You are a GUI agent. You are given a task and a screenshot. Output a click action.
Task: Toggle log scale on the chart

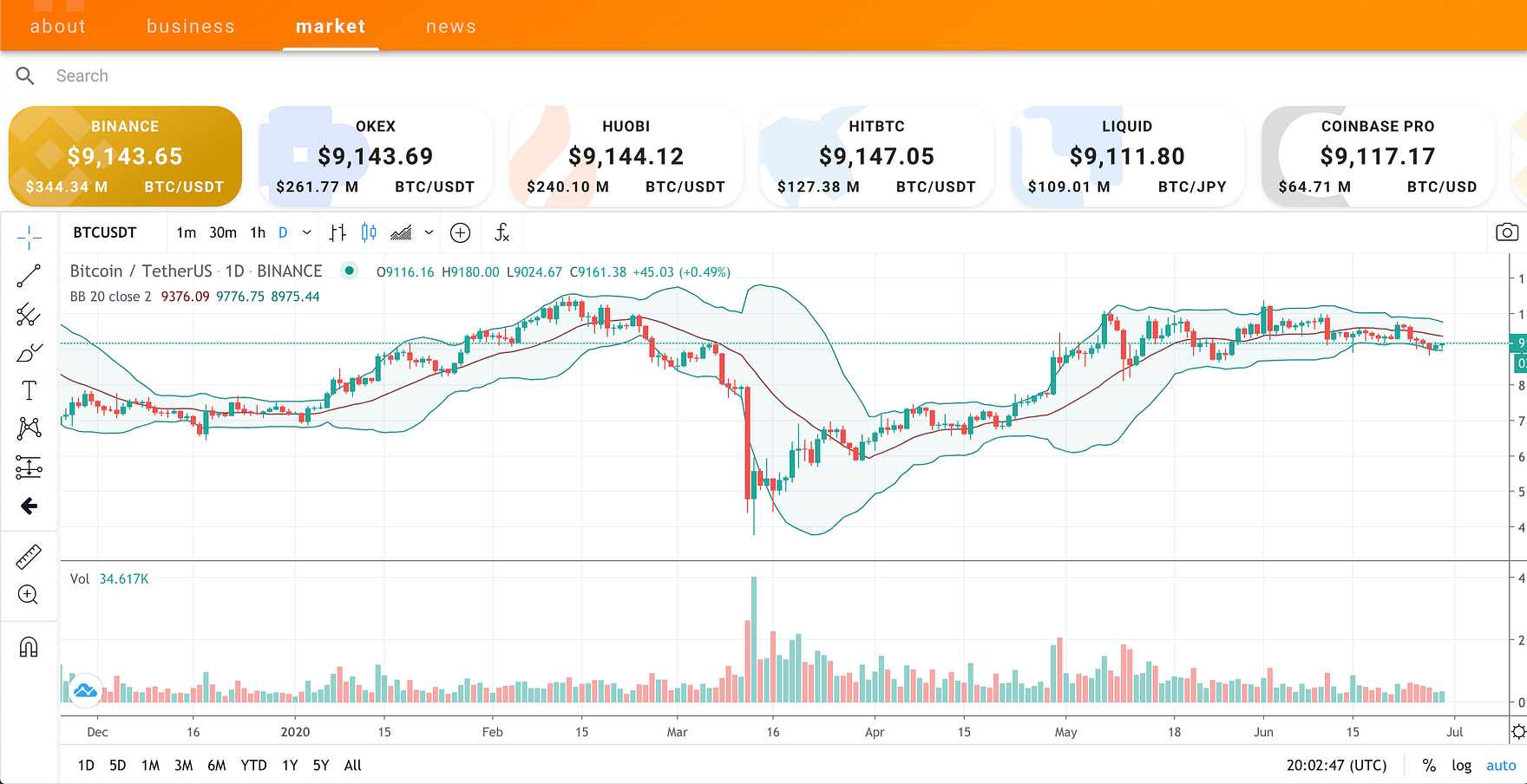[x=1461, y=766]
